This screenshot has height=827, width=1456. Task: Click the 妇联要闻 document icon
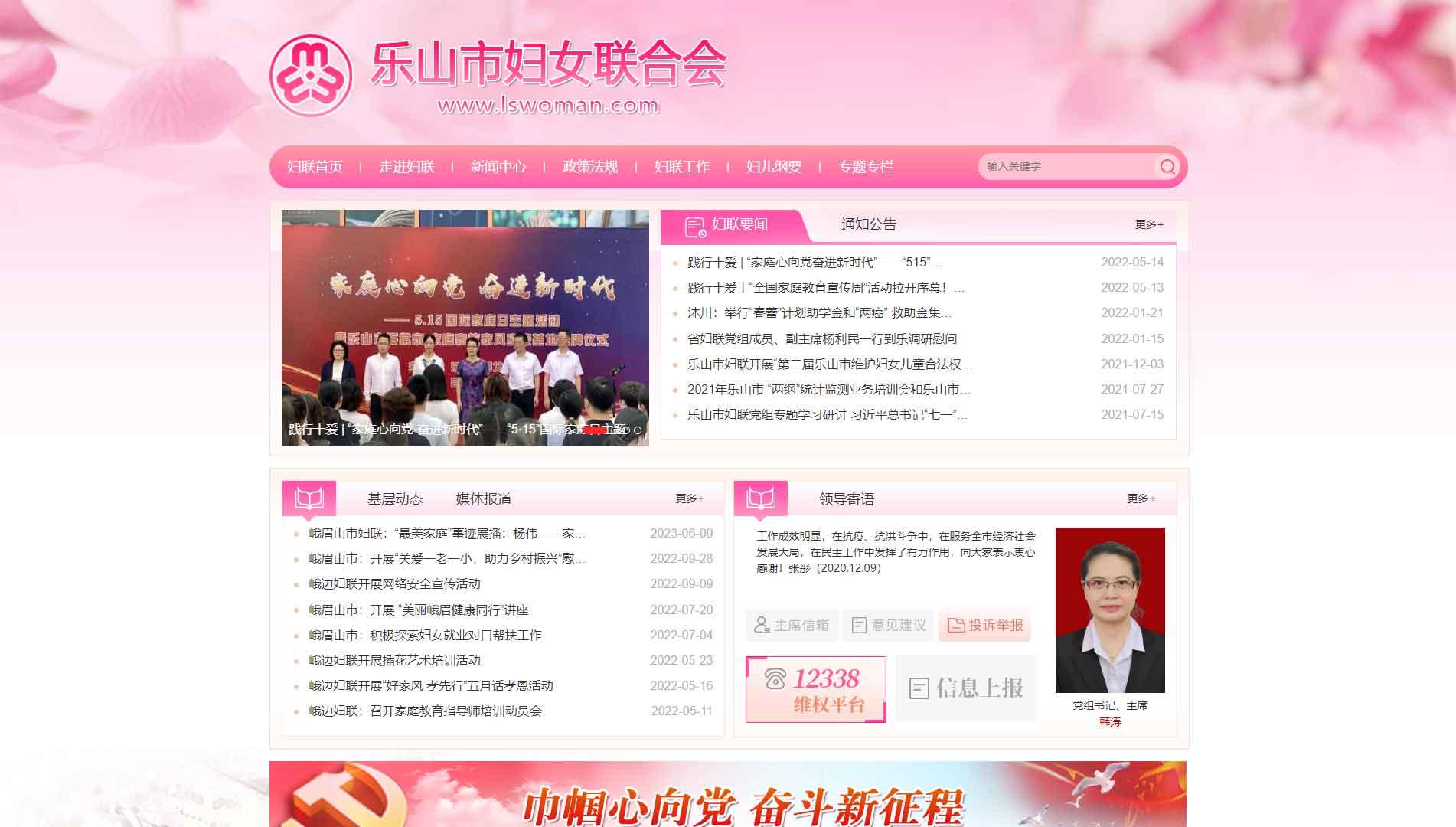click(694, 227)
